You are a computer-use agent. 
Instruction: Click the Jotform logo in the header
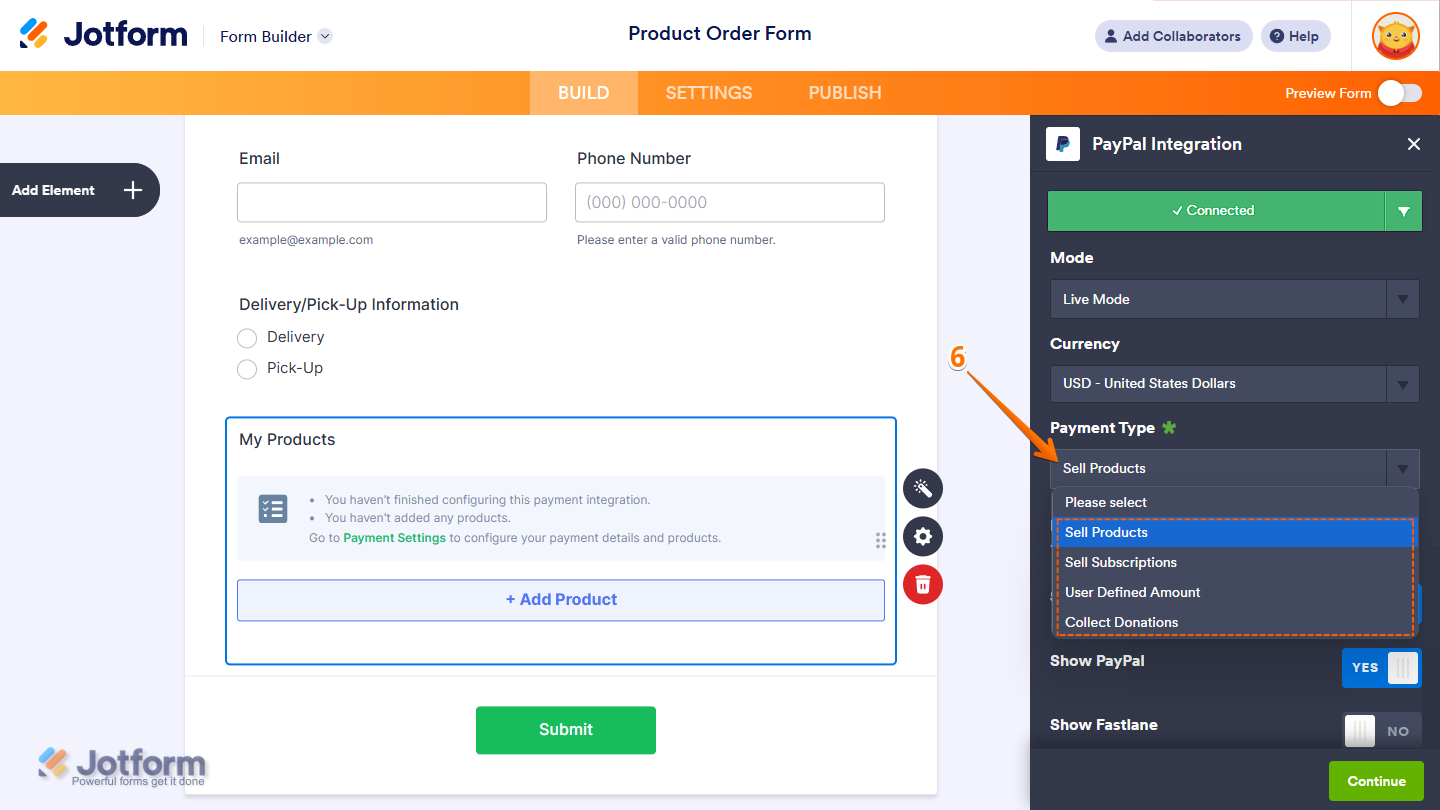tap(104, 35)
